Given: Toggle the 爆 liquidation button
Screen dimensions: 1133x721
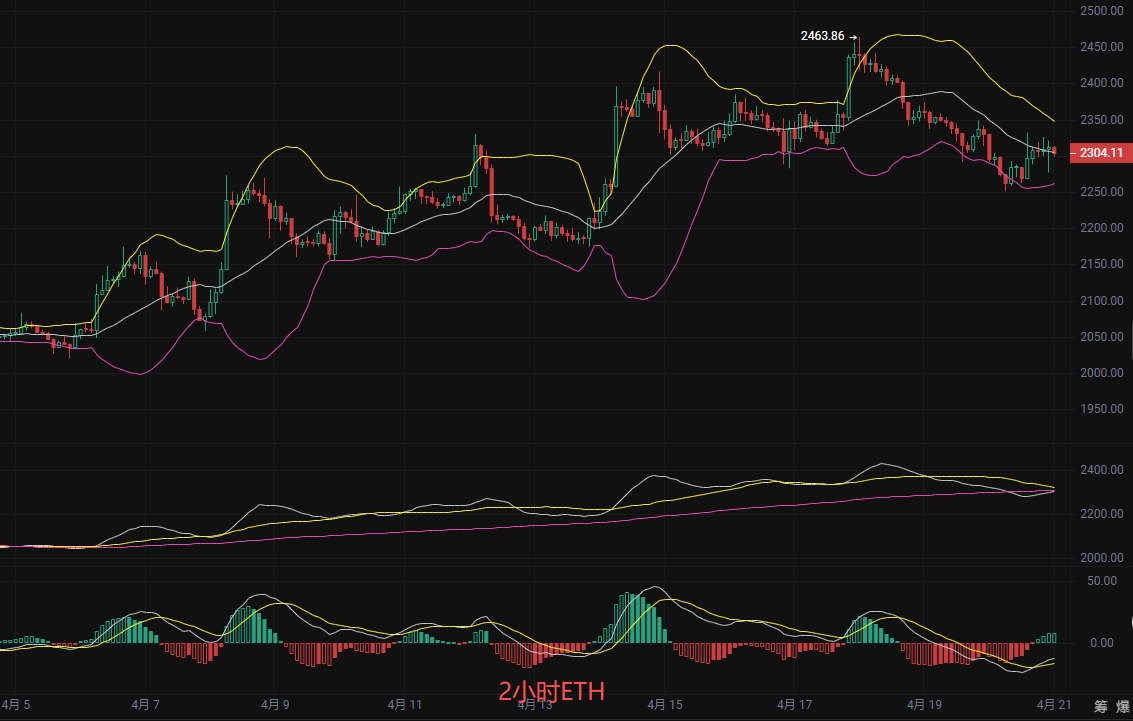Looking at the screenshot, I should 1123,706.
